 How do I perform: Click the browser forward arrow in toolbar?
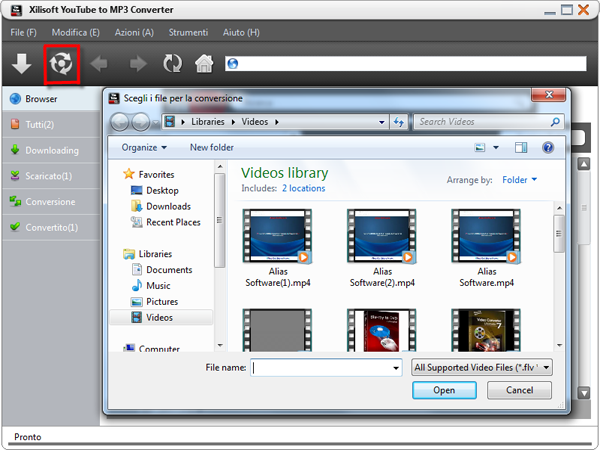tap(138, 64)
